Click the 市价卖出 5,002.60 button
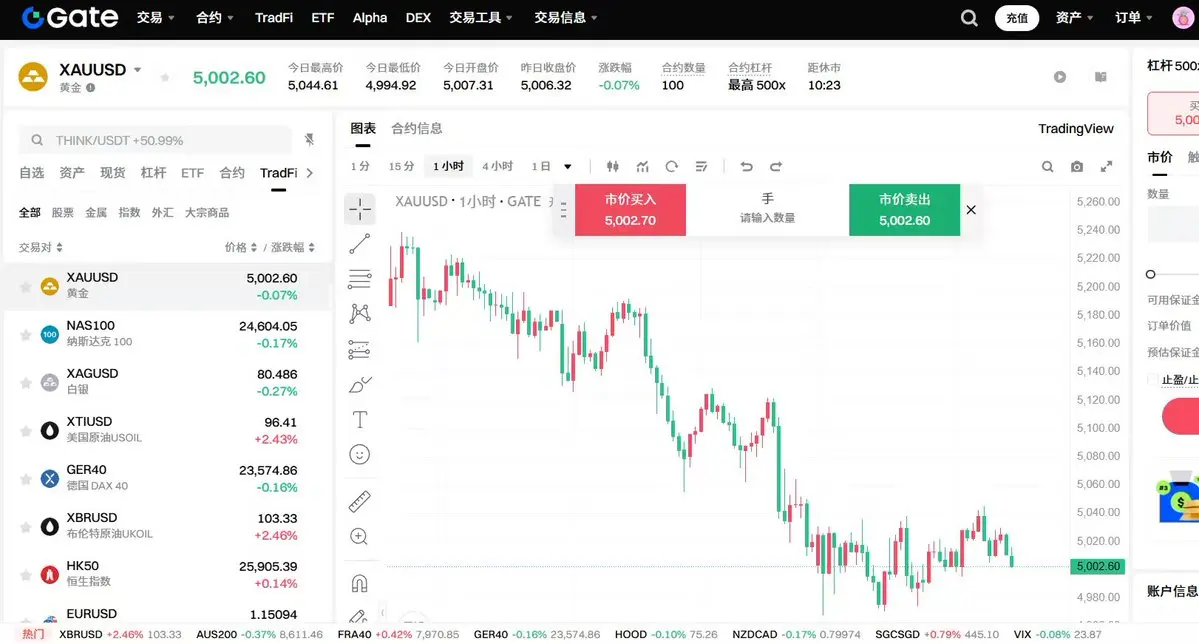The width and height of the screenshot is (1199, 644). coord(905,210)
